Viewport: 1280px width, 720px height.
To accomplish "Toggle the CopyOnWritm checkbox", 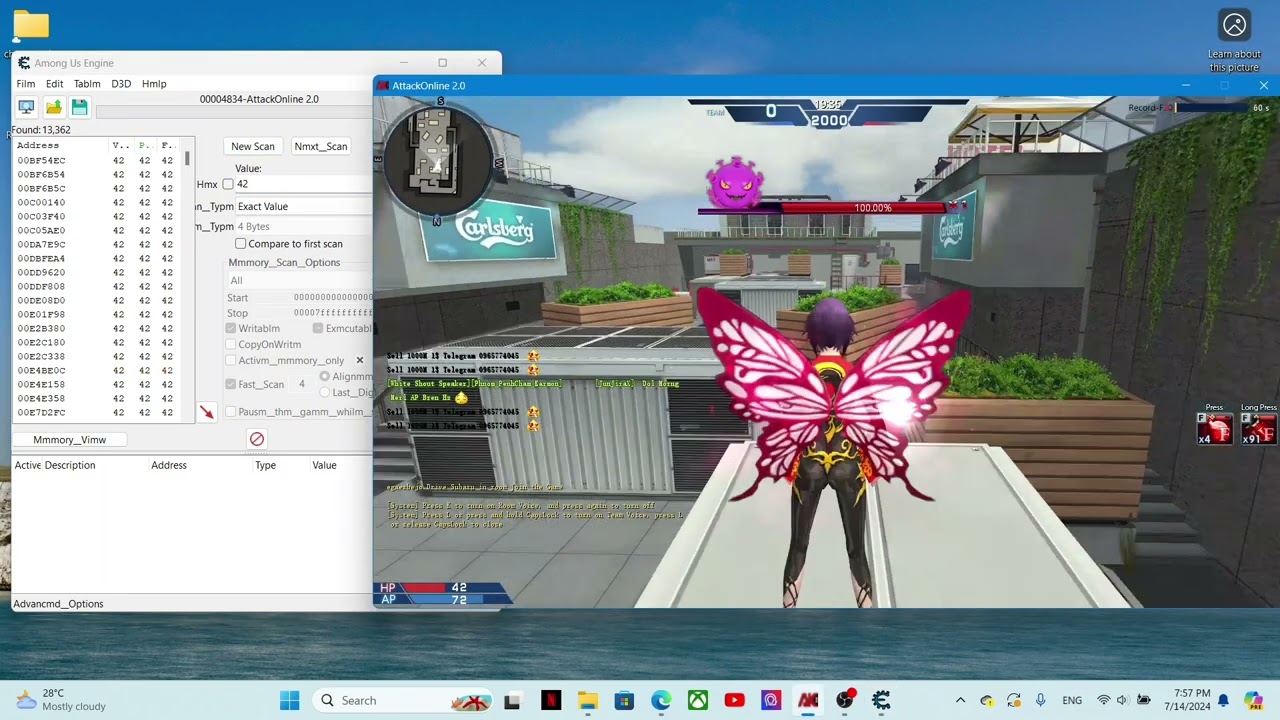I will [231, 345].
